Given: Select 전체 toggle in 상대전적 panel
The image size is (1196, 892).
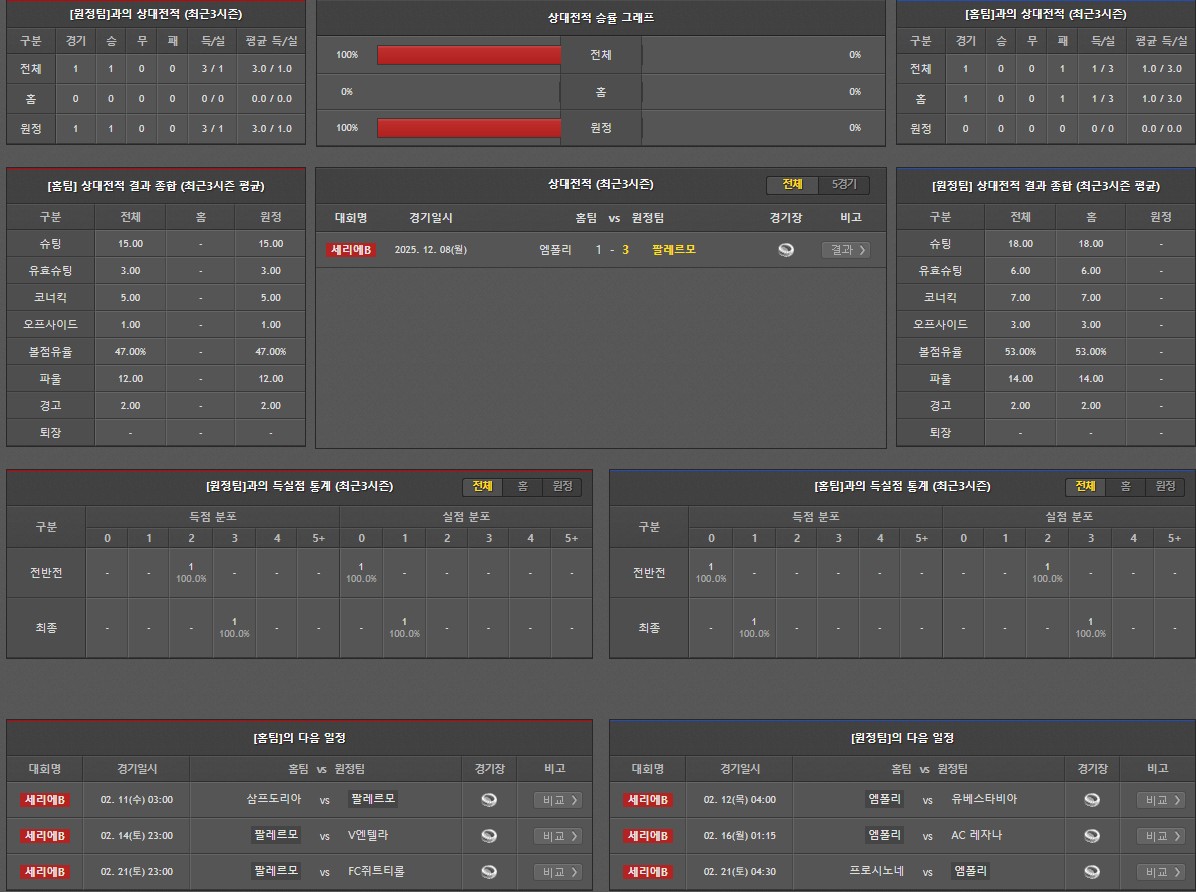Looking at the screenshot, I should tap(792, 185).
